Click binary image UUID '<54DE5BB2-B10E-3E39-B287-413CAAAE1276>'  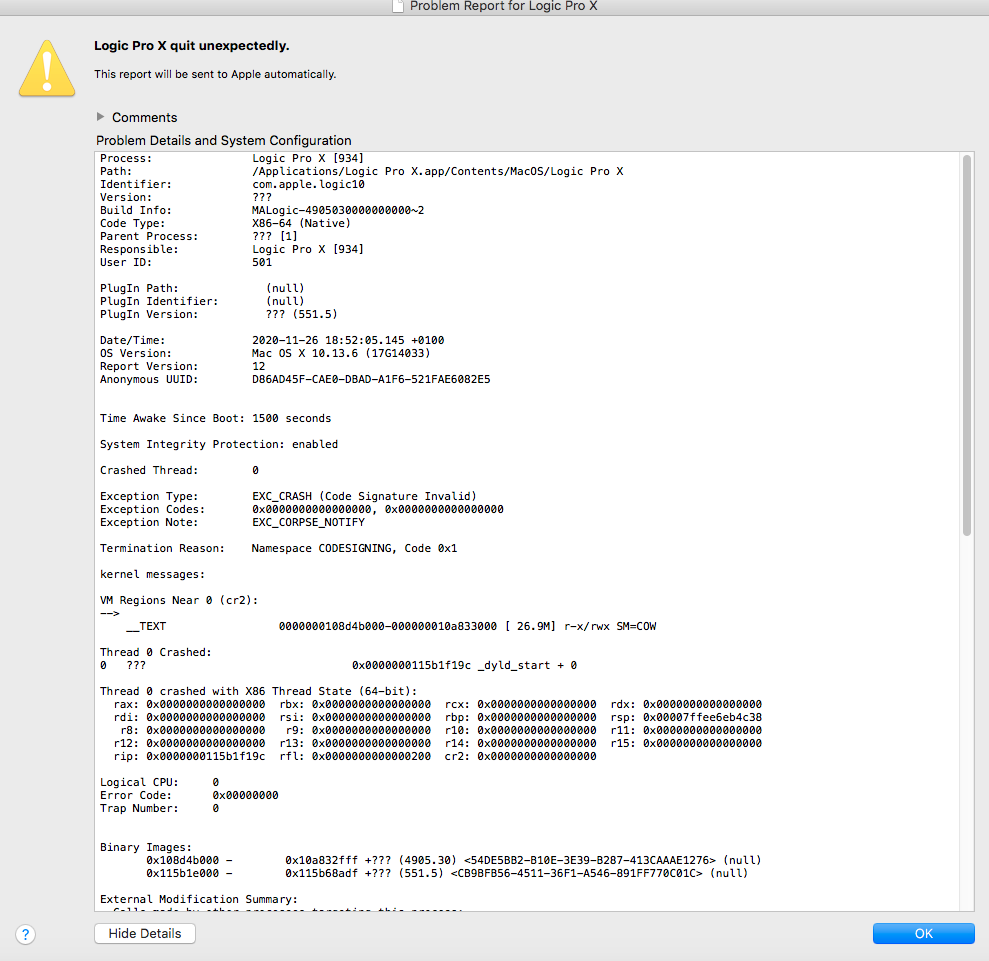(590, 860)
